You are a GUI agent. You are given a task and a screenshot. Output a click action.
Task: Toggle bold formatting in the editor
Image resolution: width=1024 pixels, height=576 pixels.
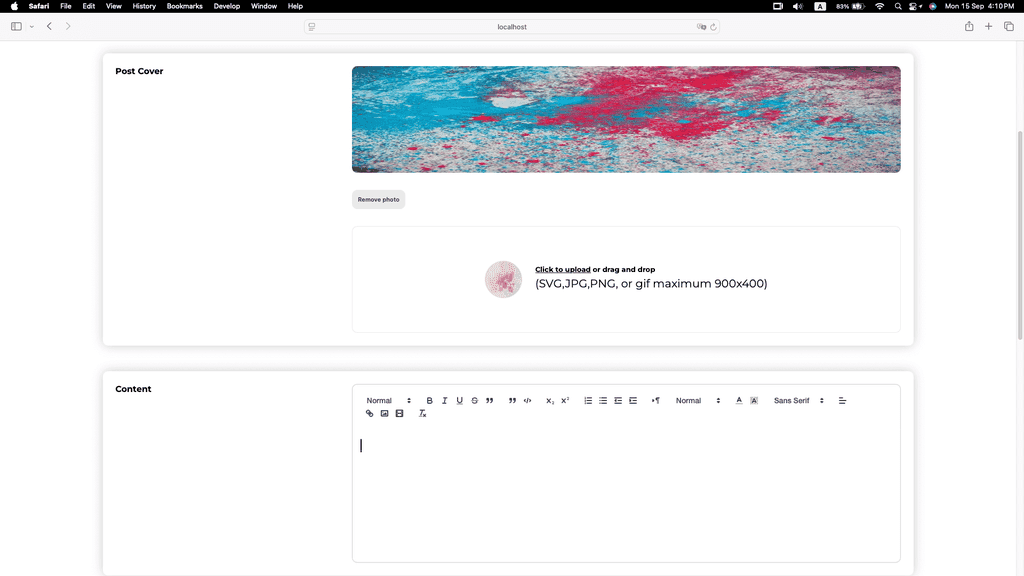point(429,400)
